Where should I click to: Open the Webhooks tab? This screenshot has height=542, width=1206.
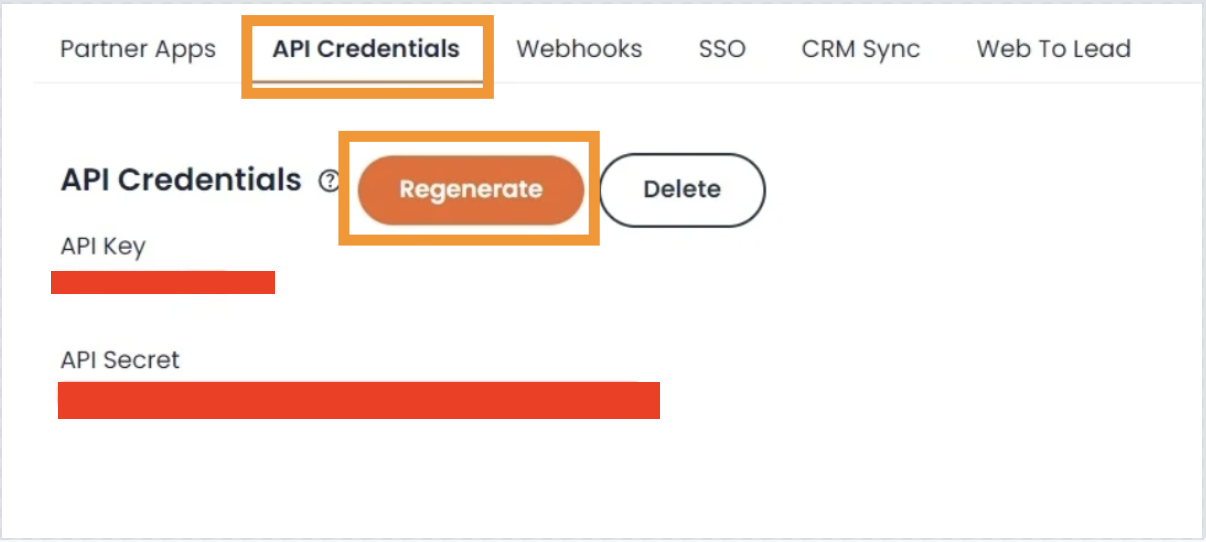tap(579, 49)
